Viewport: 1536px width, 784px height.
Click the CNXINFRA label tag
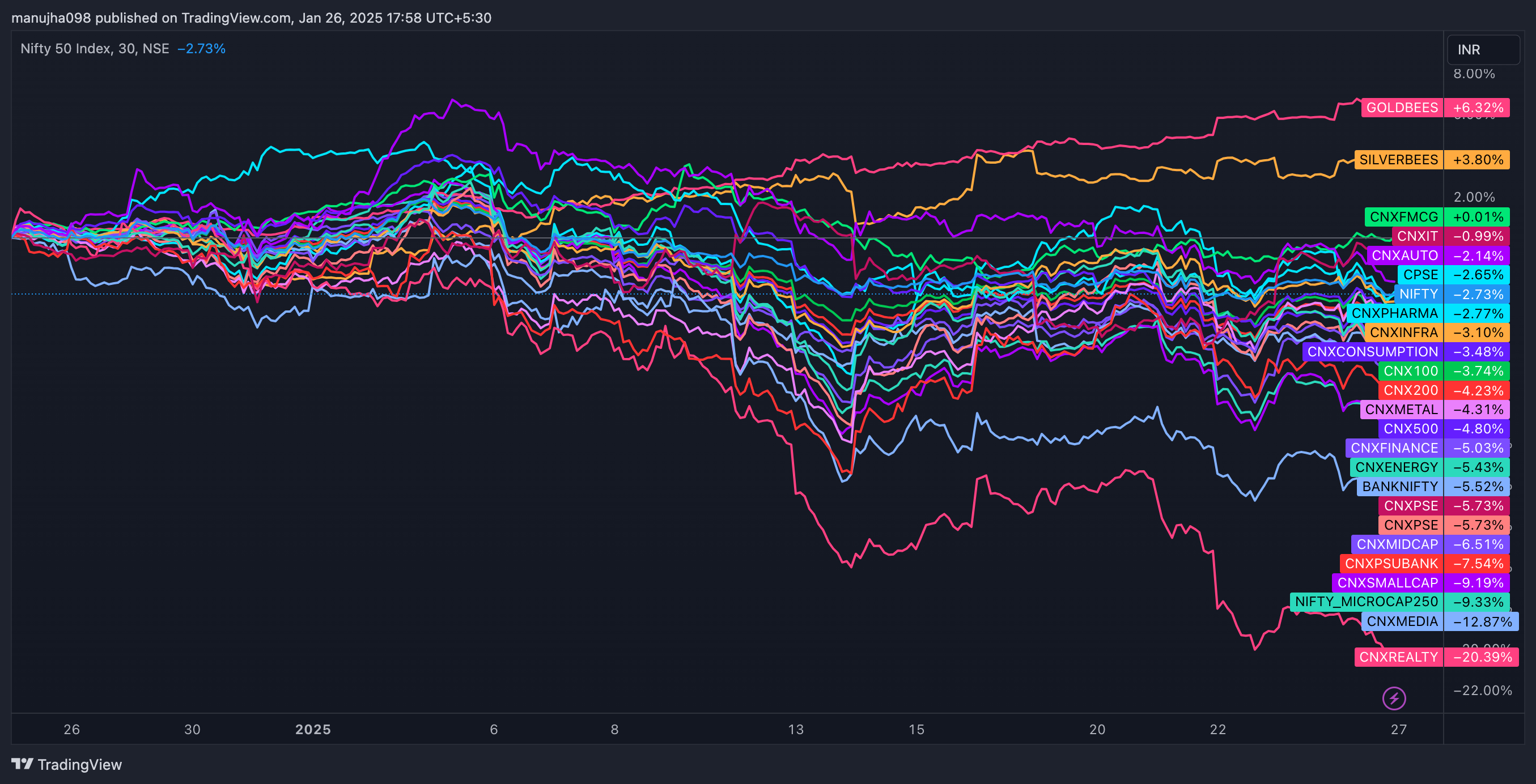coord(1403,333)
